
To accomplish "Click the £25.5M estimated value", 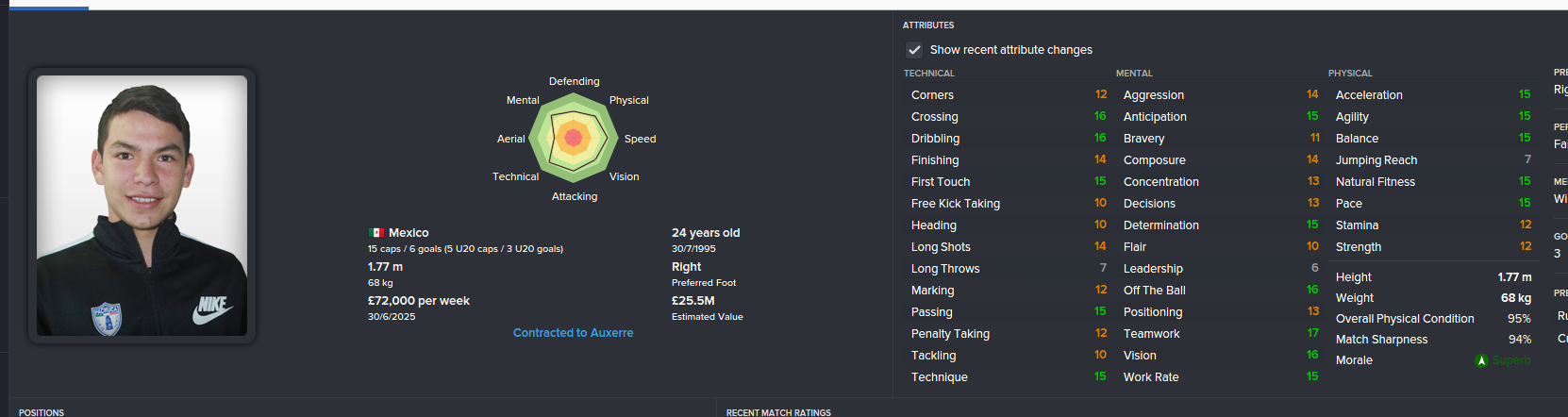I will 693,301.
